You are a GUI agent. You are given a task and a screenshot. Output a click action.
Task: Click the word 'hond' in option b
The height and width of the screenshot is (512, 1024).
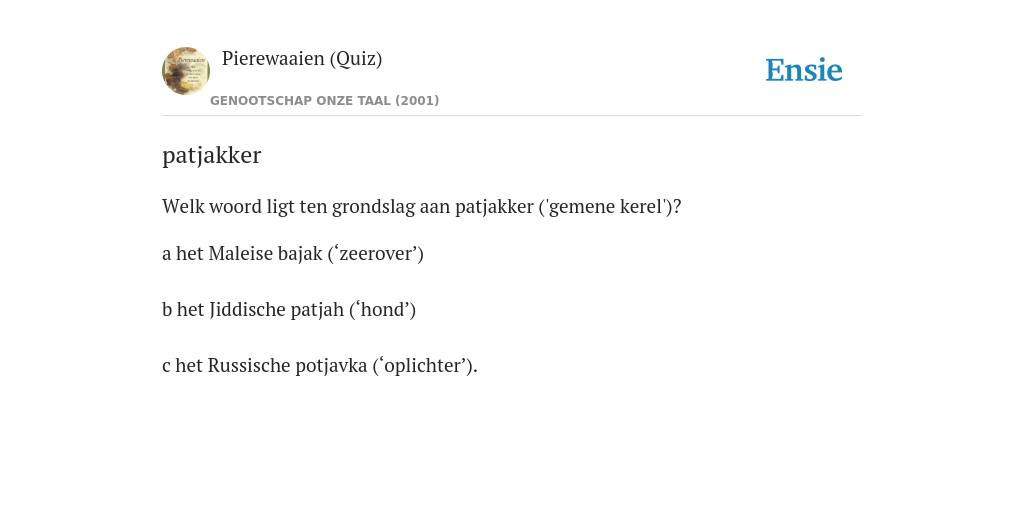tap(385, 310)
